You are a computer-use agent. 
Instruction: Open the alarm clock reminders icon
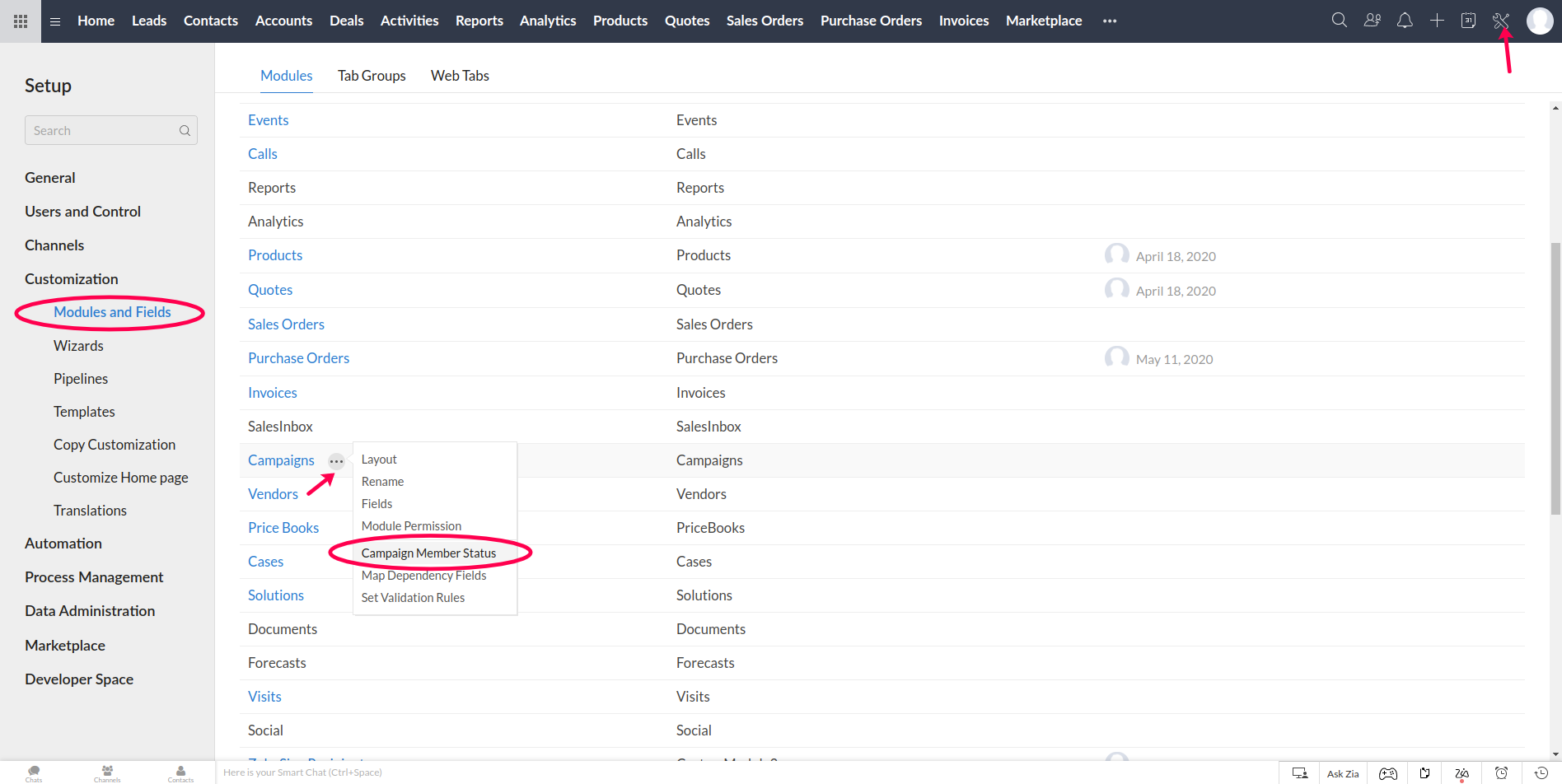click(1502, 773)
